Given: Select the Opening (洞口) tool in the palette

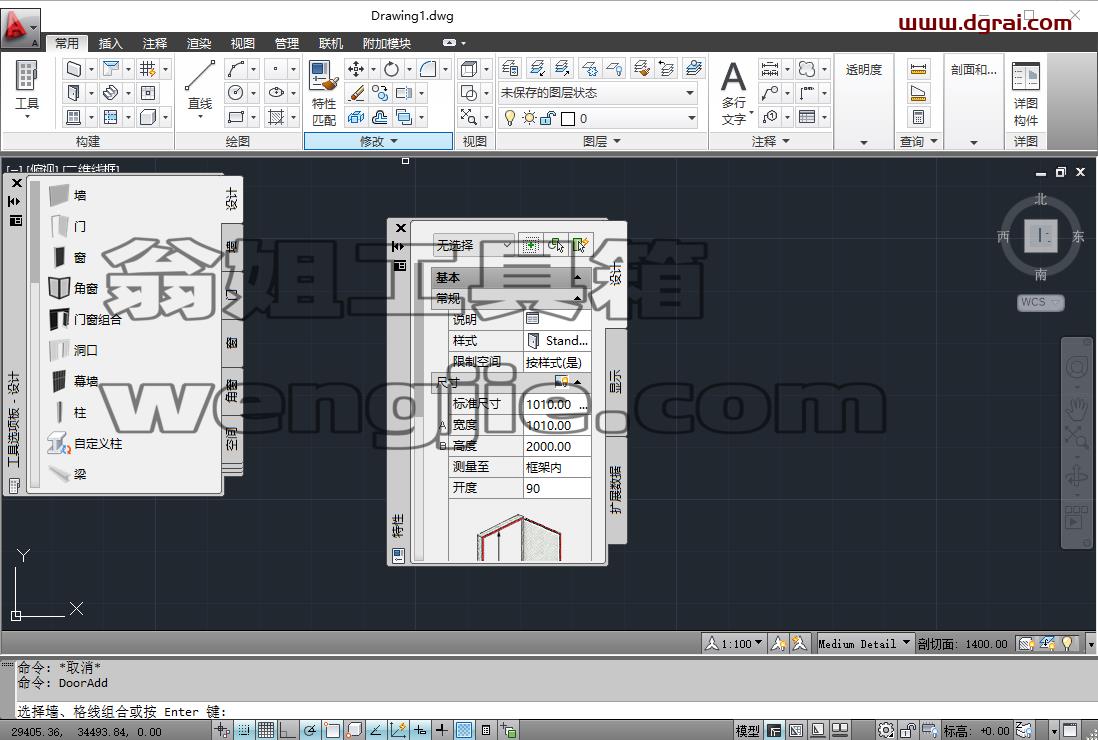Looking at the screenshot, I should 74,350.
